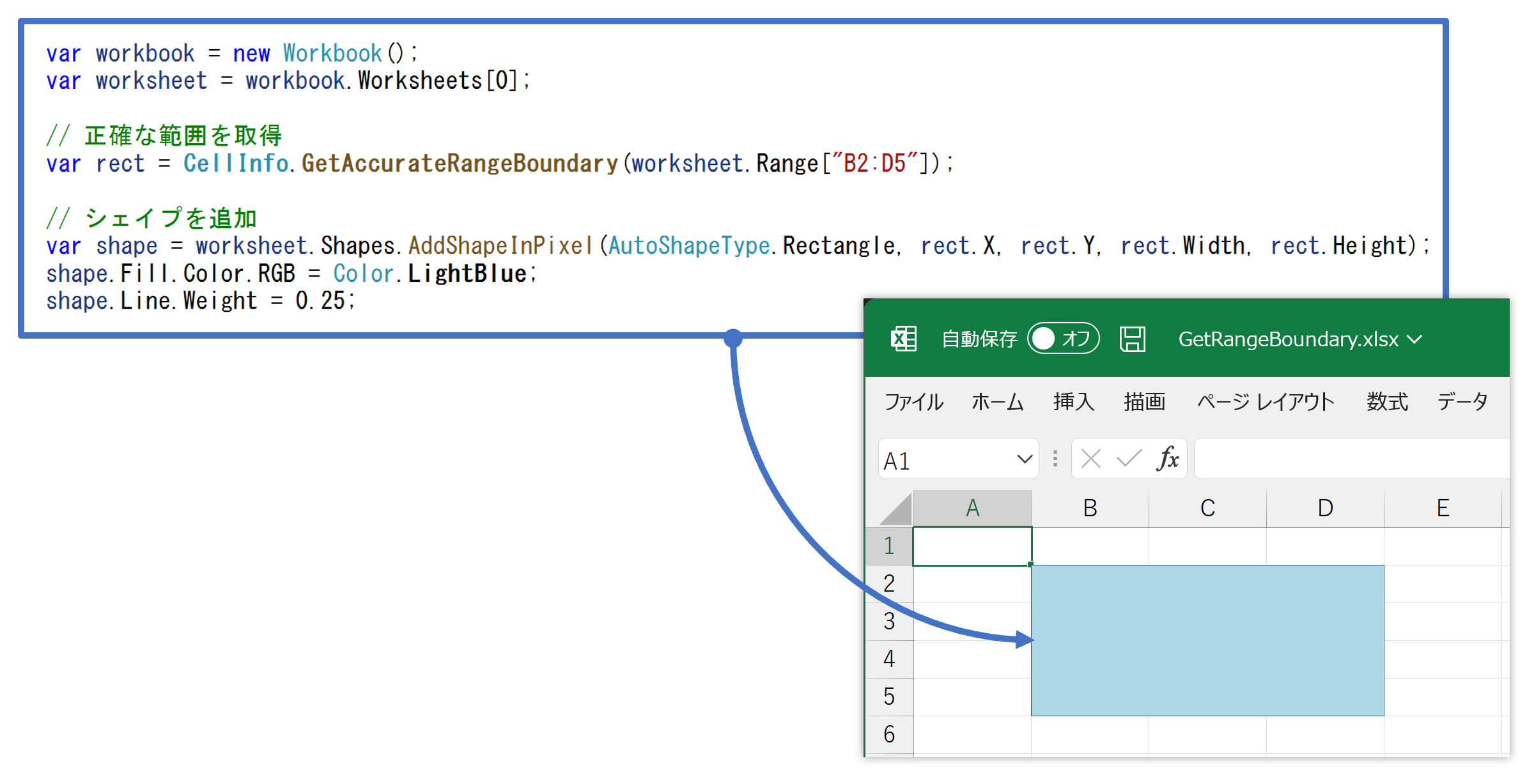Toggle the AutoSave (自動保存) switch
This screenshot has height=784, width=1534.
click(1064, 339)
